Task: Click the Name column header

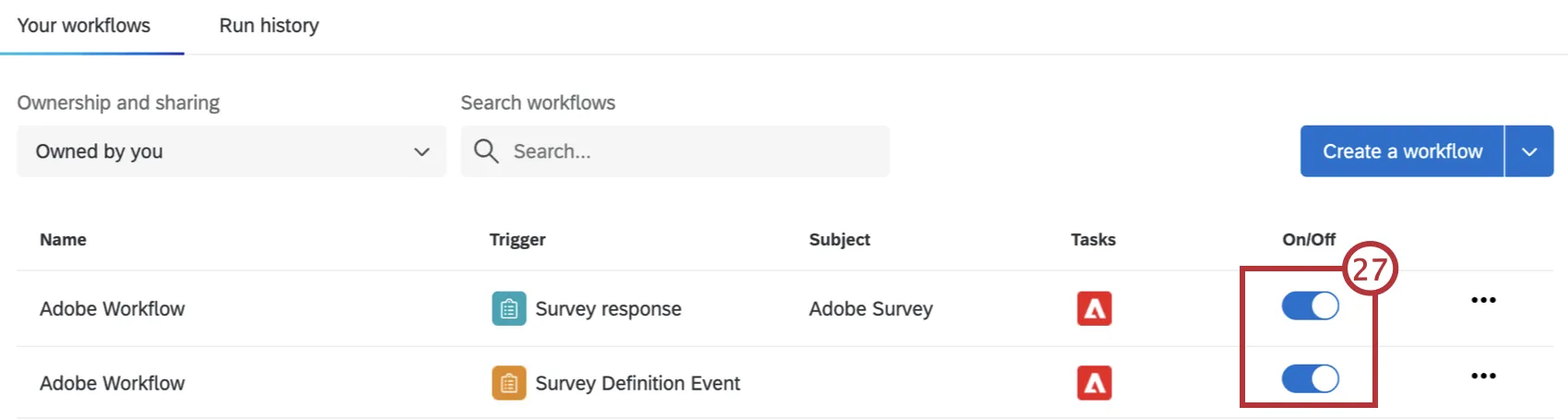Action: point(63,240)
